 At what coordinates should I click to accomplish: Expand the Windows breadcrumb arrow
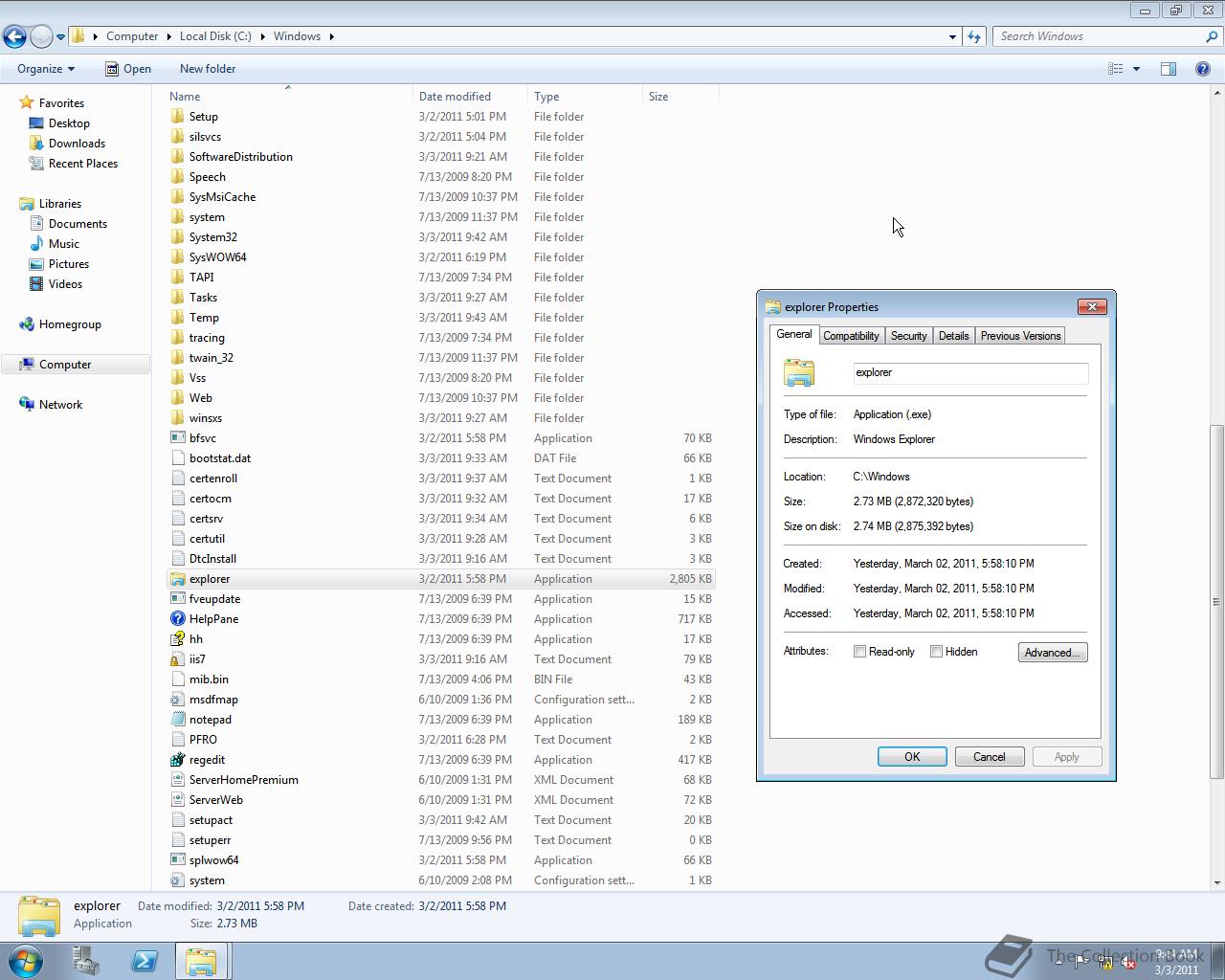pyautogui.click(x=332, y=36)
